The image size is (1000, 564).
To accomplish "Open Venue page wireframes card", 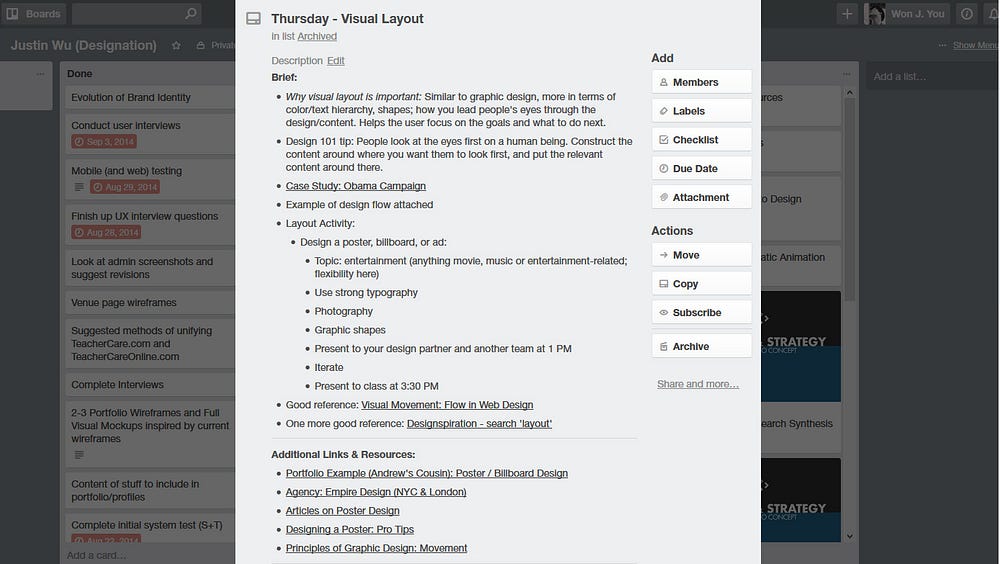I will point(150,302).
